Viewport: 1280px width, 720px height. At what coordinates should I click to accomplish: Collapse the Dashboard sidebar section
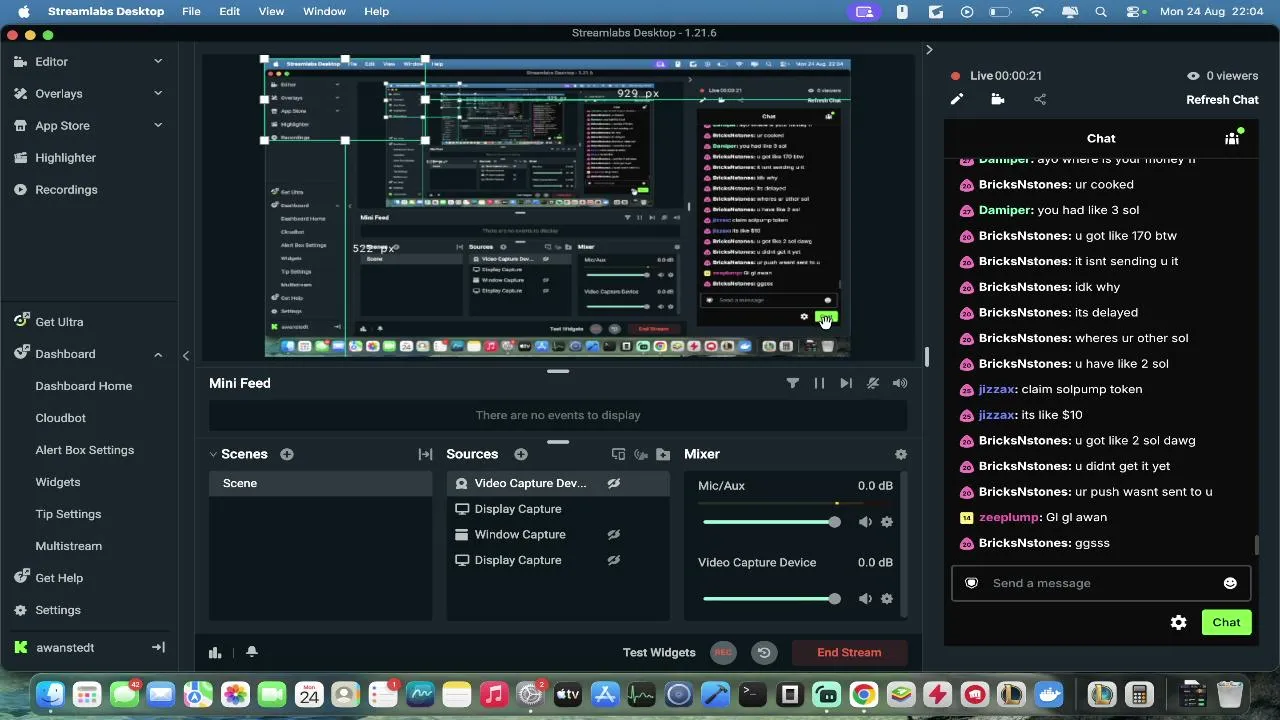click(158, 354)
